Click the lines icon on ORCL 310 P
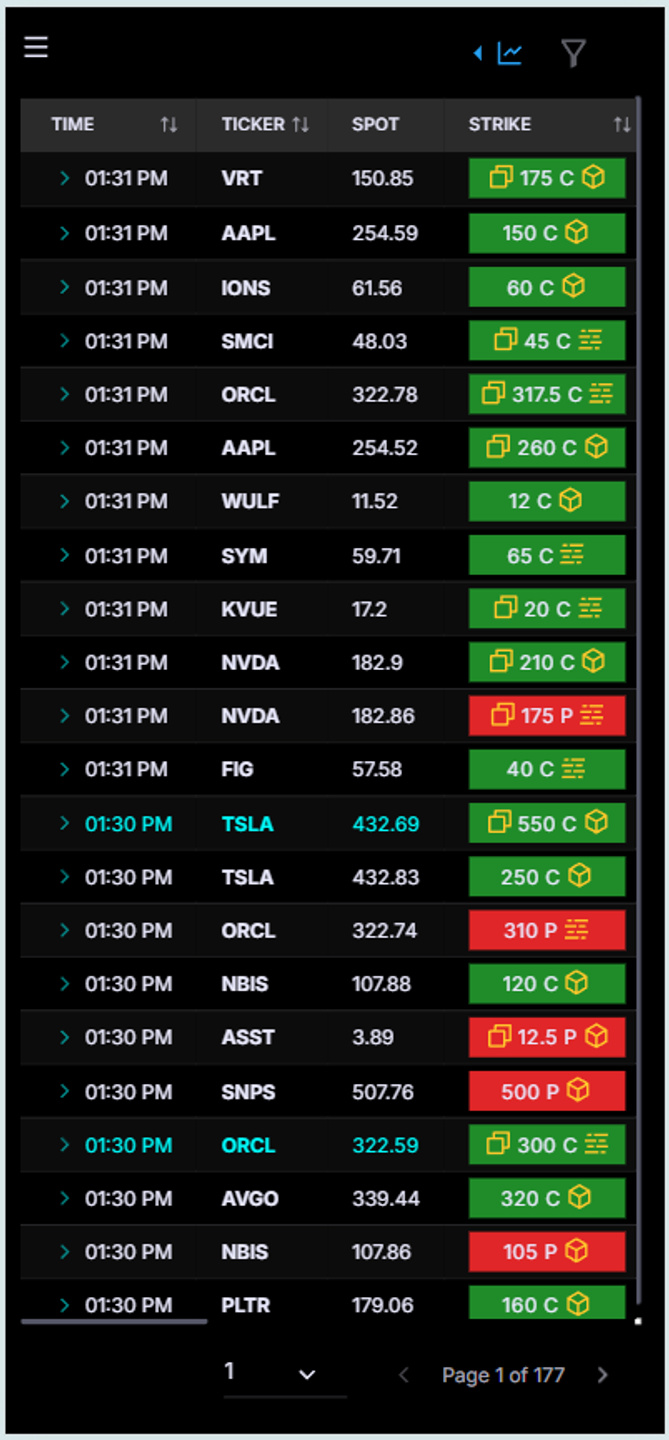This screenshot has height=1440, width=669. click(576, 930)
